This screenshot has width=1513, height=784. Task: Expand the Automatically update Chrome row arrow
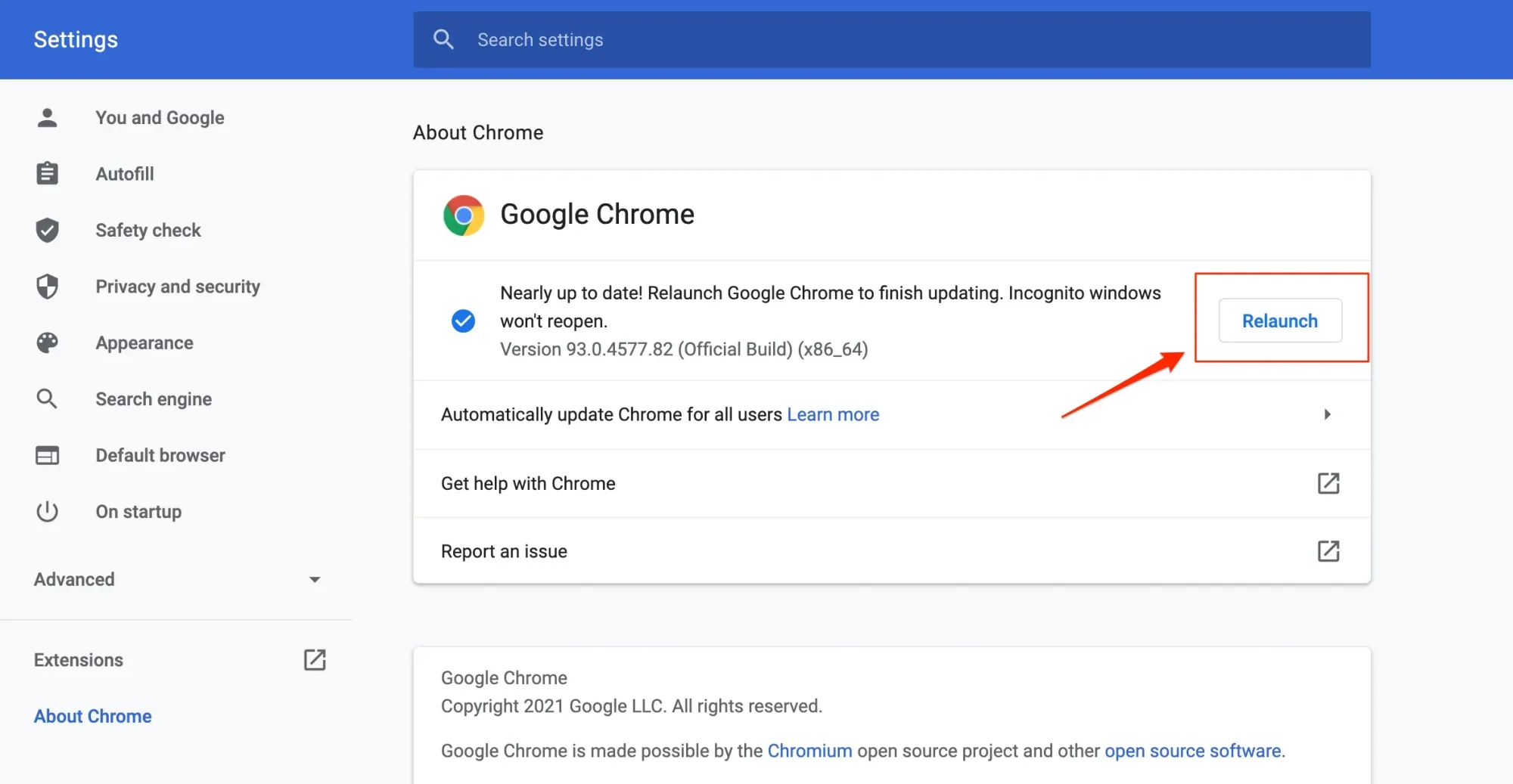1327,414
